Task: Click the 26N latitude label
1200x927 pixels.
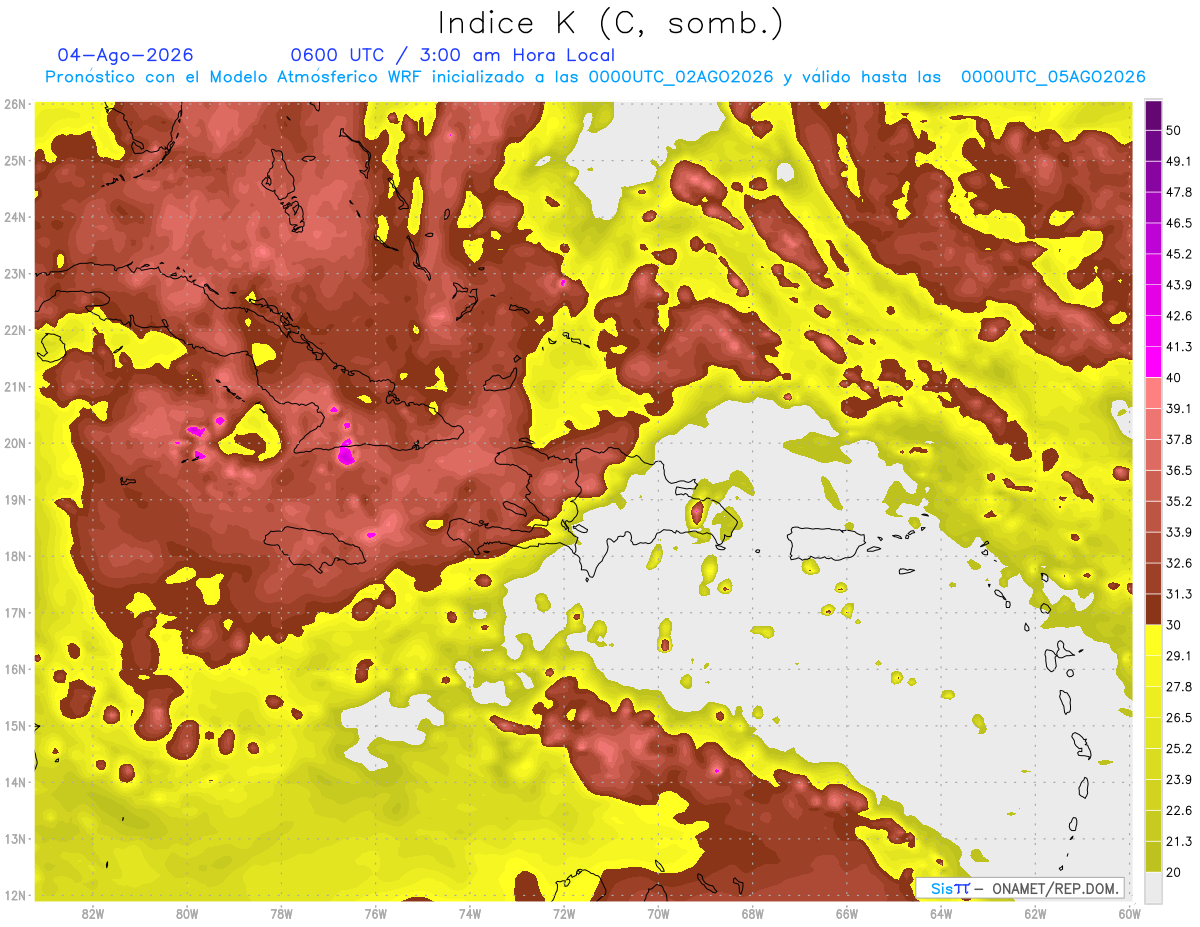Action: [15, 104]
